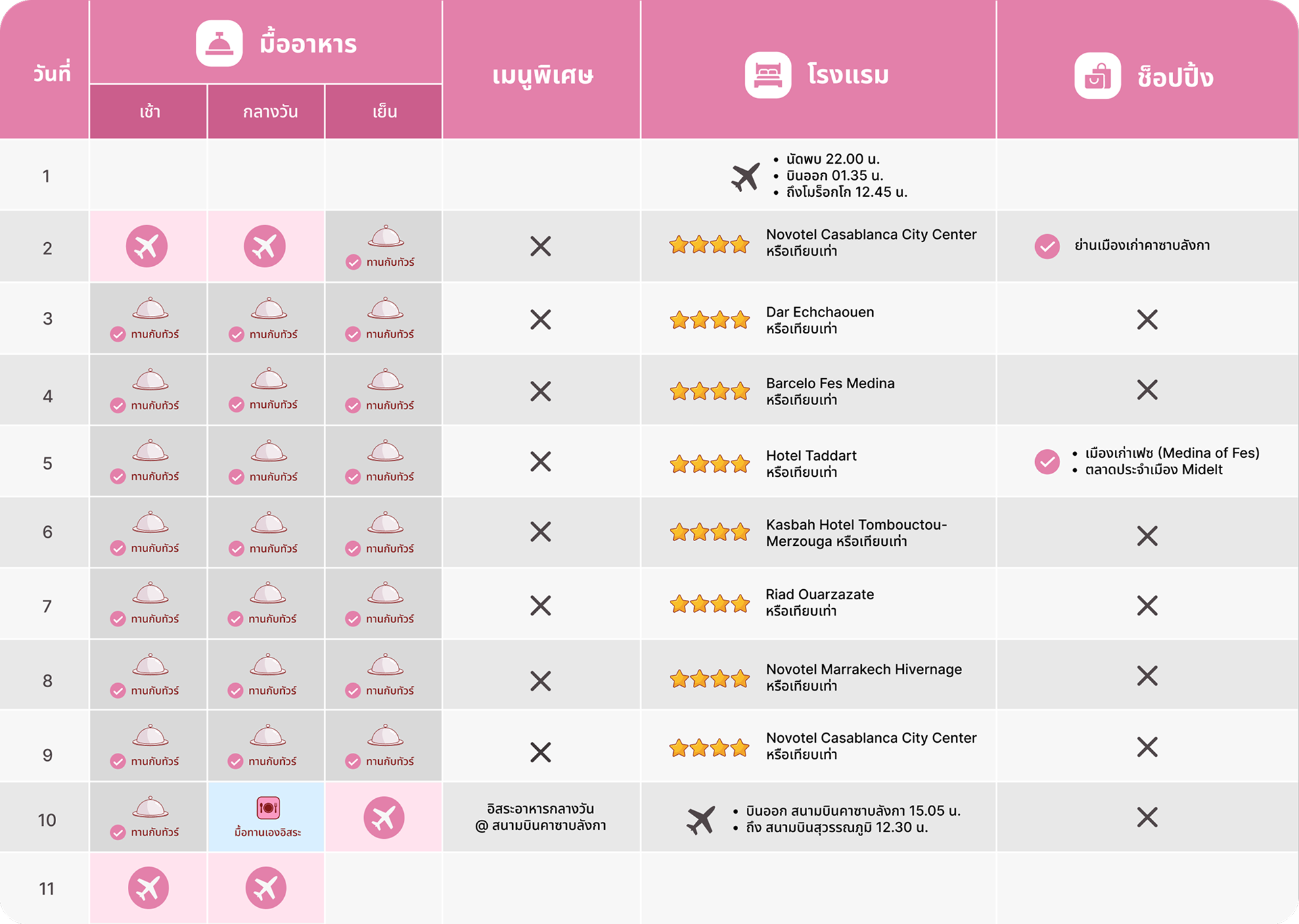
Task: Click the four stars beside Dar Echchaouen
Action: point(710,320)
